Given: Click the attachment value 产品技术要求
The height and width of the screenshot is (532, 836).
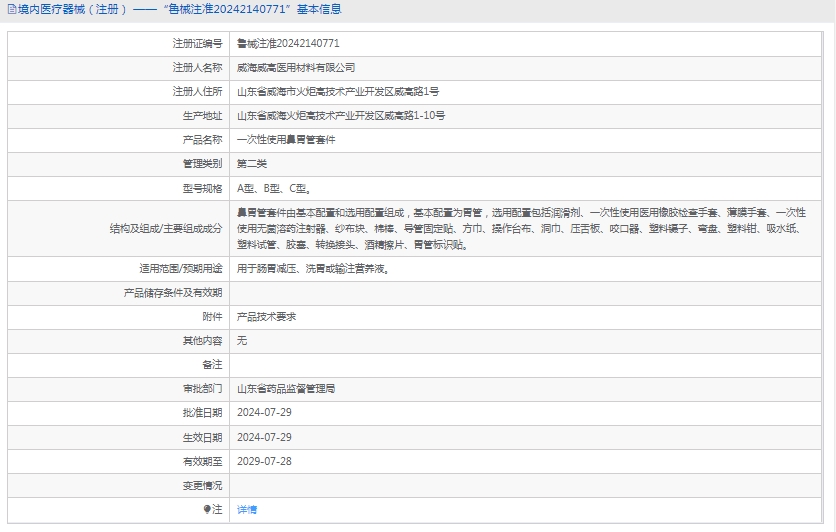Looking at the screenshot, I should point(266,316).
